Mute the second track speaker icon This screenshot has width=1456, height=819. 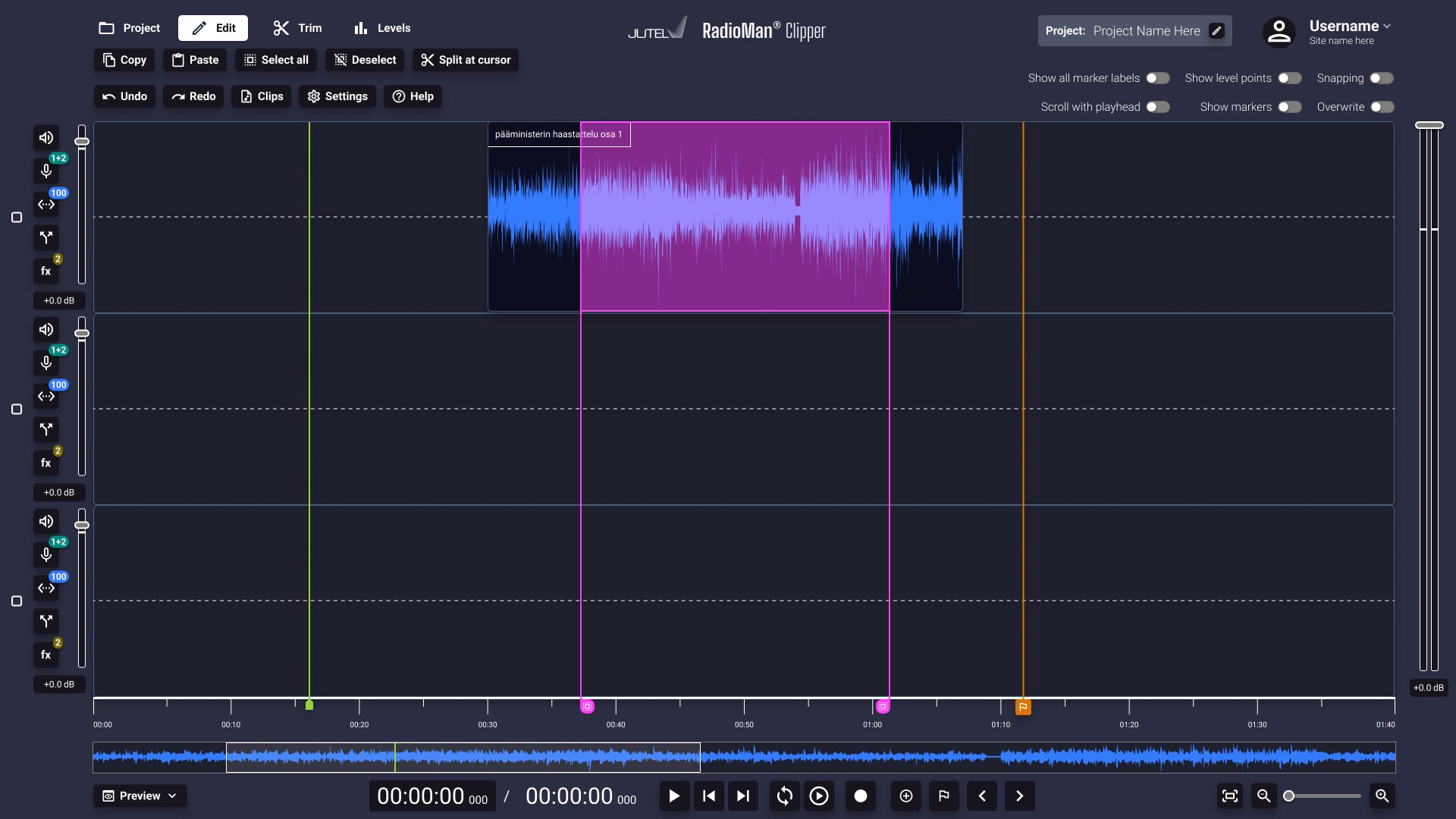46,329
